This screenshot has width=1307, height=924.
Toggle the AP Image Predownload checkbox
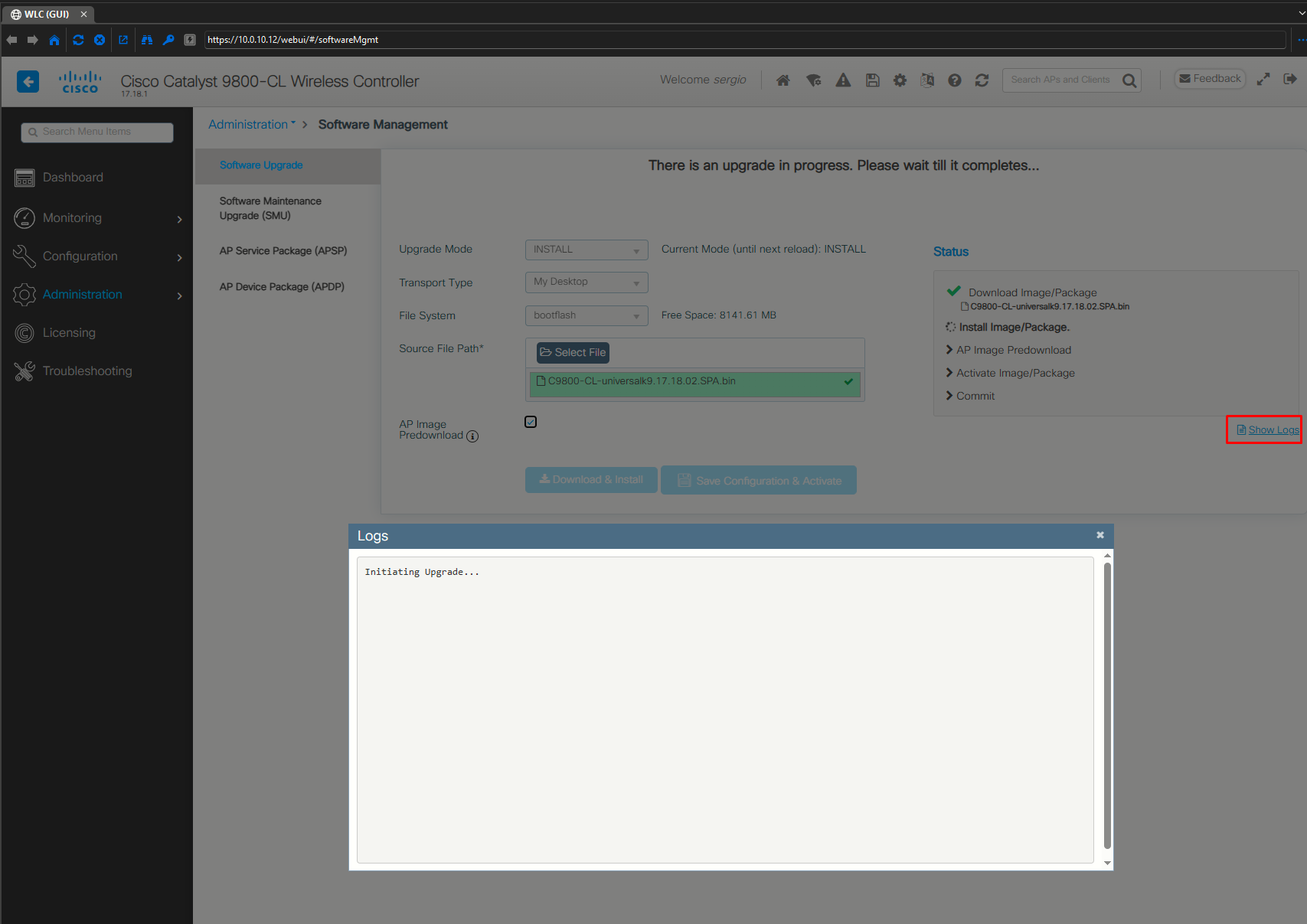tap(531, 422)
